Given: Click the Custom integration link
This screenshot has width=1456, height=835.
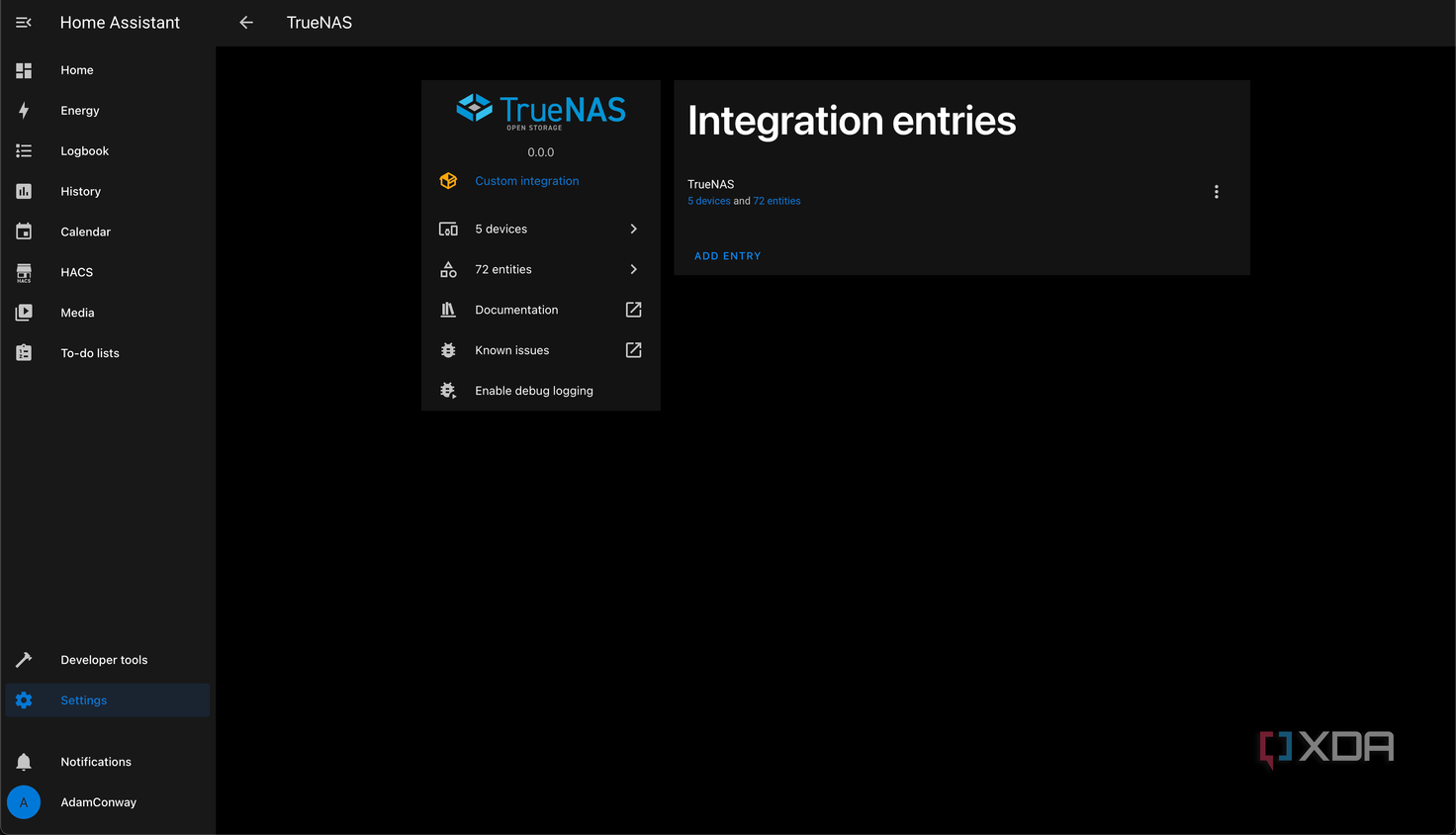Looking at the screenshot, I should pos(527,181).
